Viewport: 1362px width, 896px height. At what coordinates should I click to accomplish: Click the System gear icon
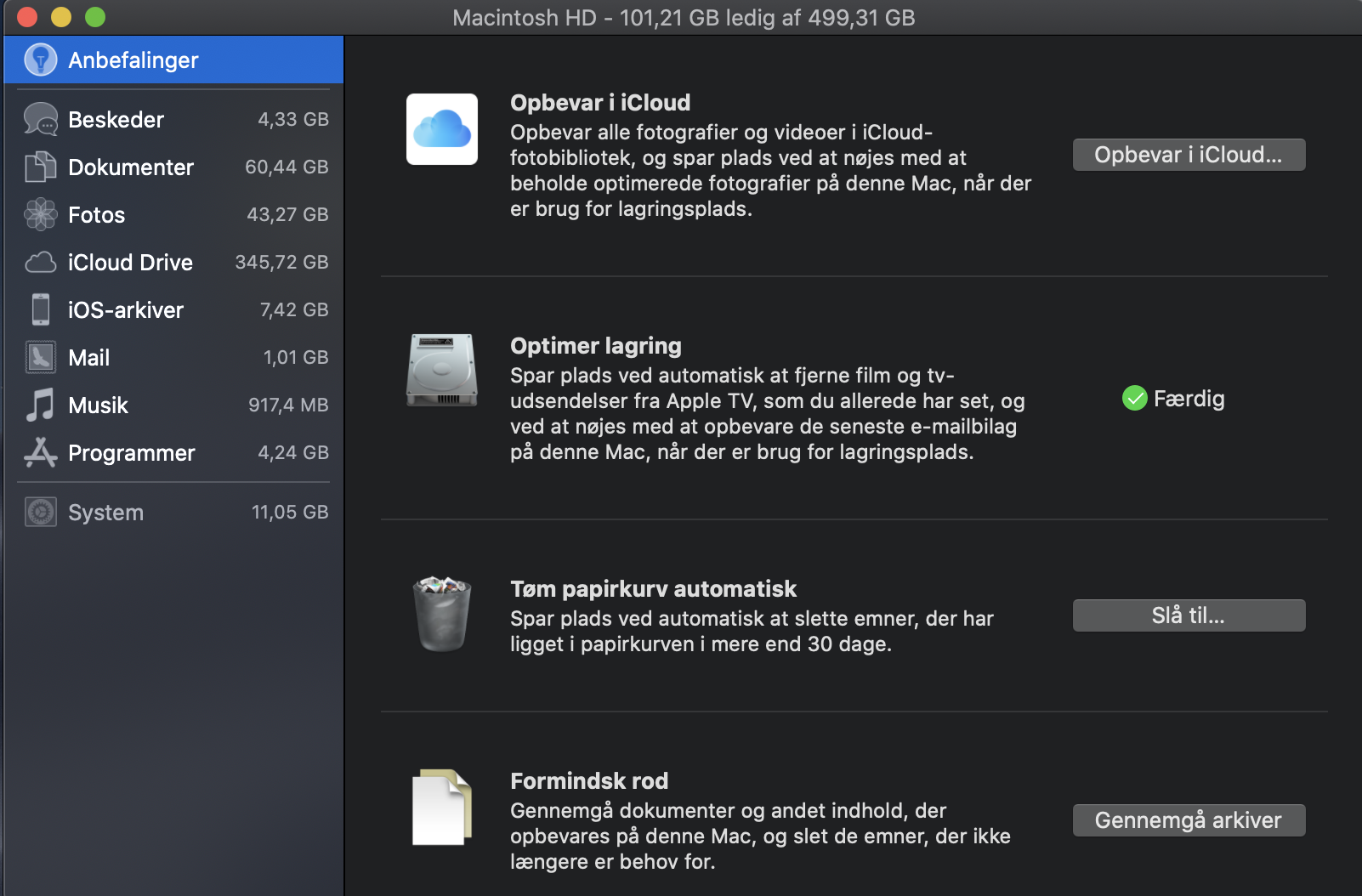pyautogui.click(x=40, y=512)
